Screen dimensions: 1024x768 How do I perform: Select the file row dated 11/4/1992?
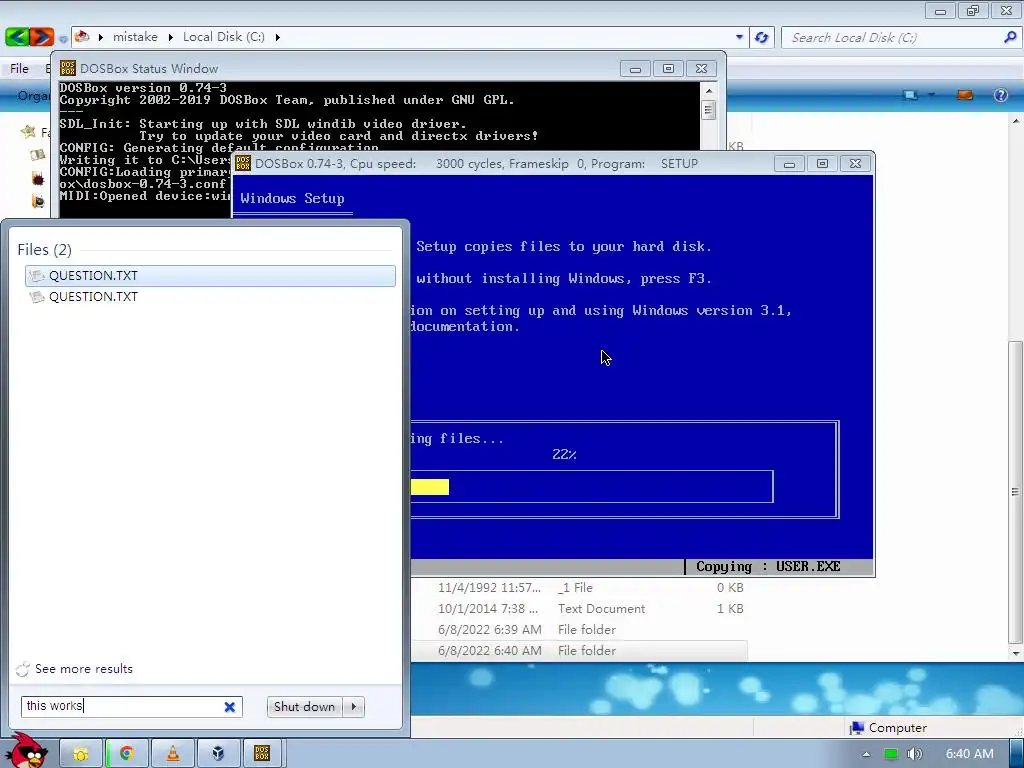click(x=578, y=588)
